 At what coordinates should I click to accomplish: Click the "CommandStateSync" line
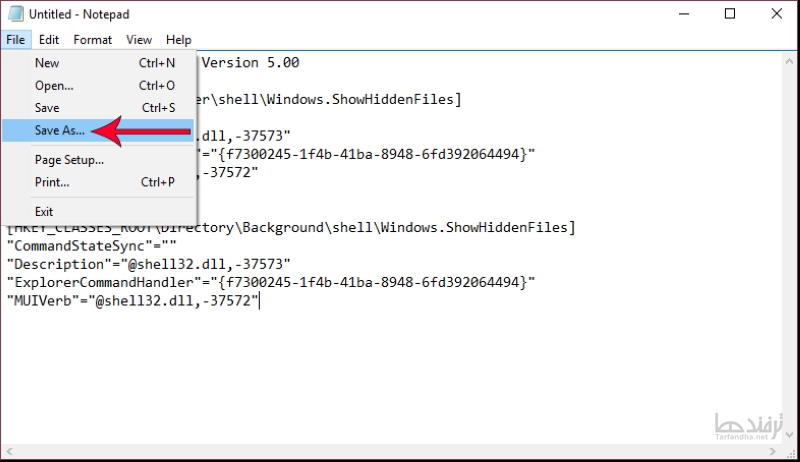point(92,246)
